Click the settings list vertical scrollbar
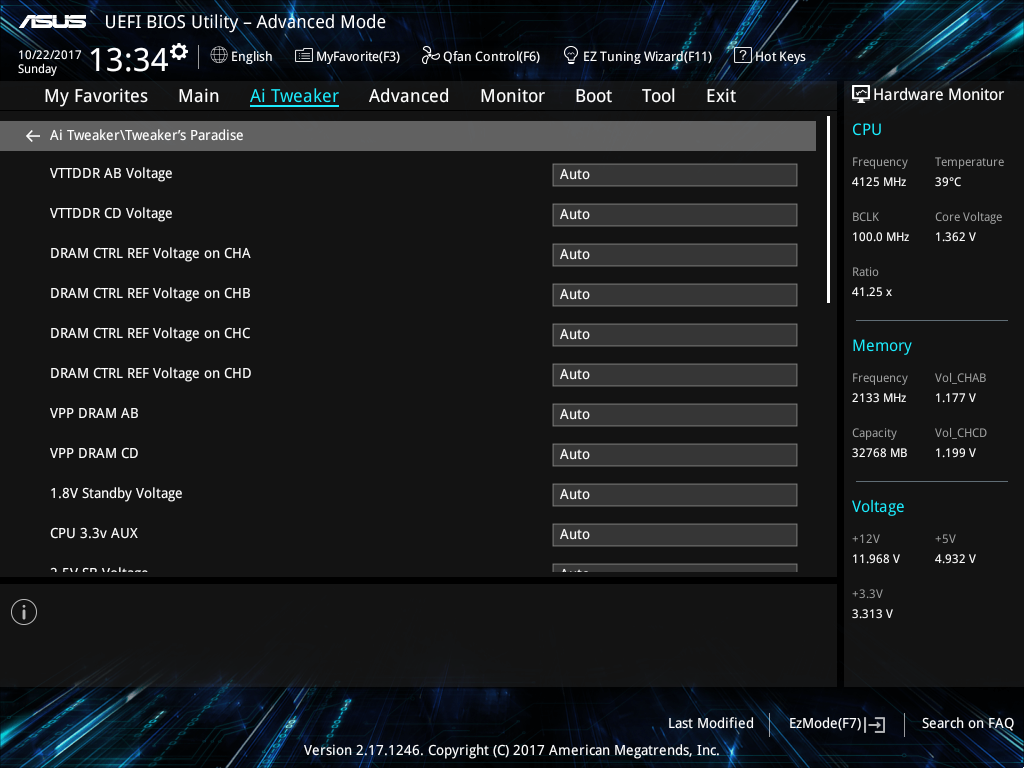The height and width of the screenshot is (768, 1024). click(x=828, y=210)
